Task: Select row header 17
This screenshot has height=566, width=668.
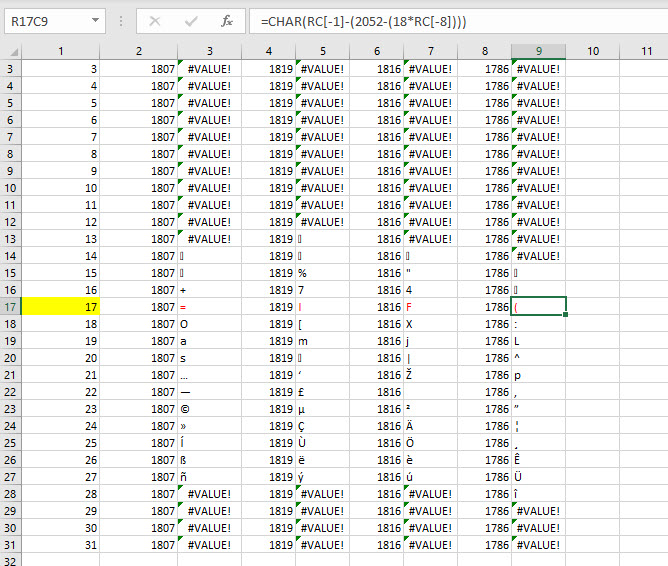Action: [x=10, y=307]
